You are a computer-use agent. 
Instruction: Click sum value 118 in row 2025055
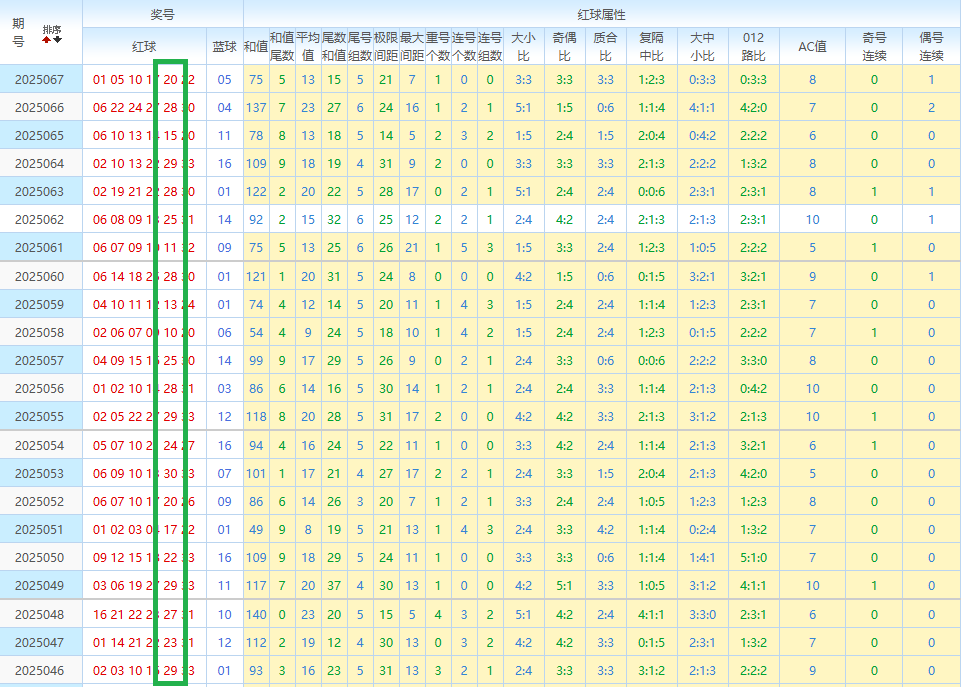[256, 417]
